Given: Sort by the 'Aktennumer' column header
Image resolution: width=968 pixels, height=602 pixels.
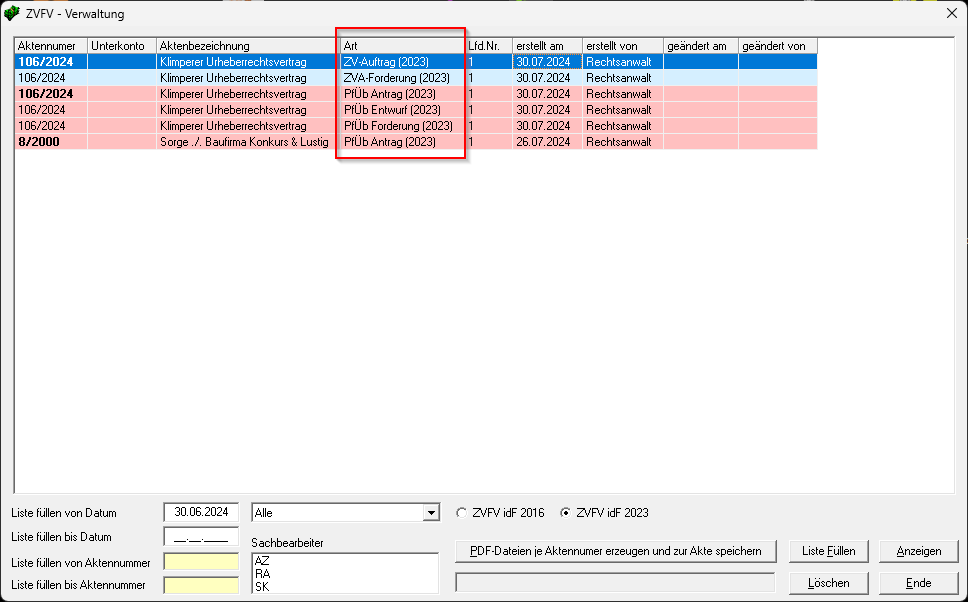Looking at the screenshot, I should click(50, 46).
